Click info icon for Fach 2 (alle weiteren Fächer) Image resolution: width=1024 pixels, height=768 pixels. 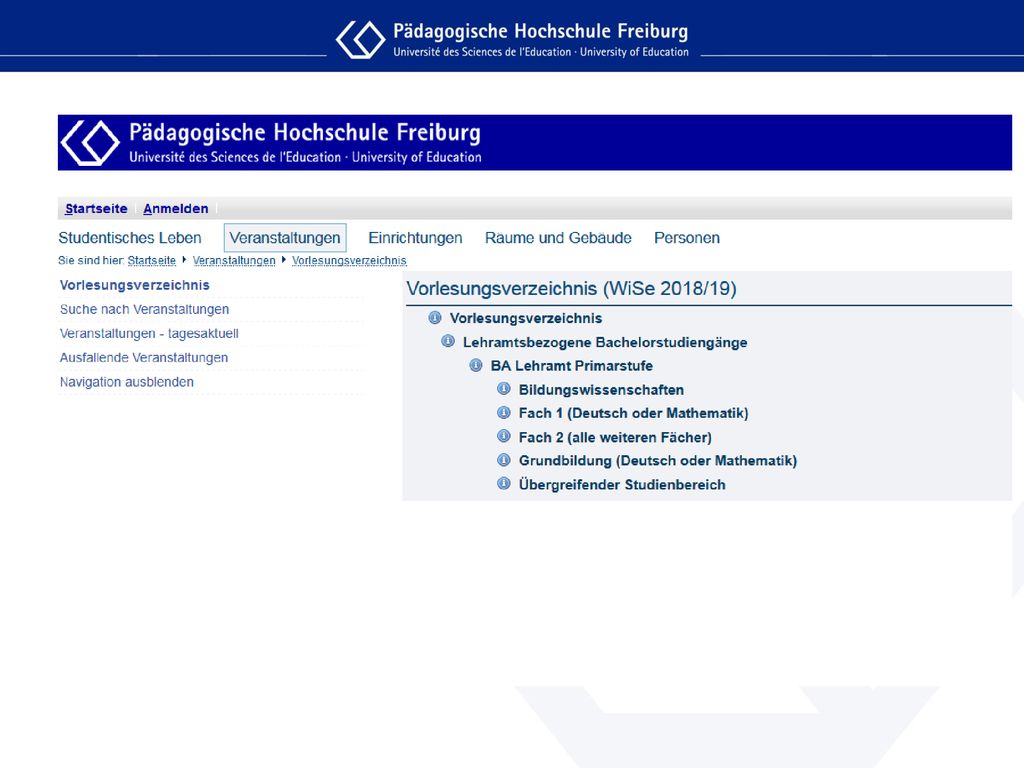pyautogui.click(x=504, y=436)
